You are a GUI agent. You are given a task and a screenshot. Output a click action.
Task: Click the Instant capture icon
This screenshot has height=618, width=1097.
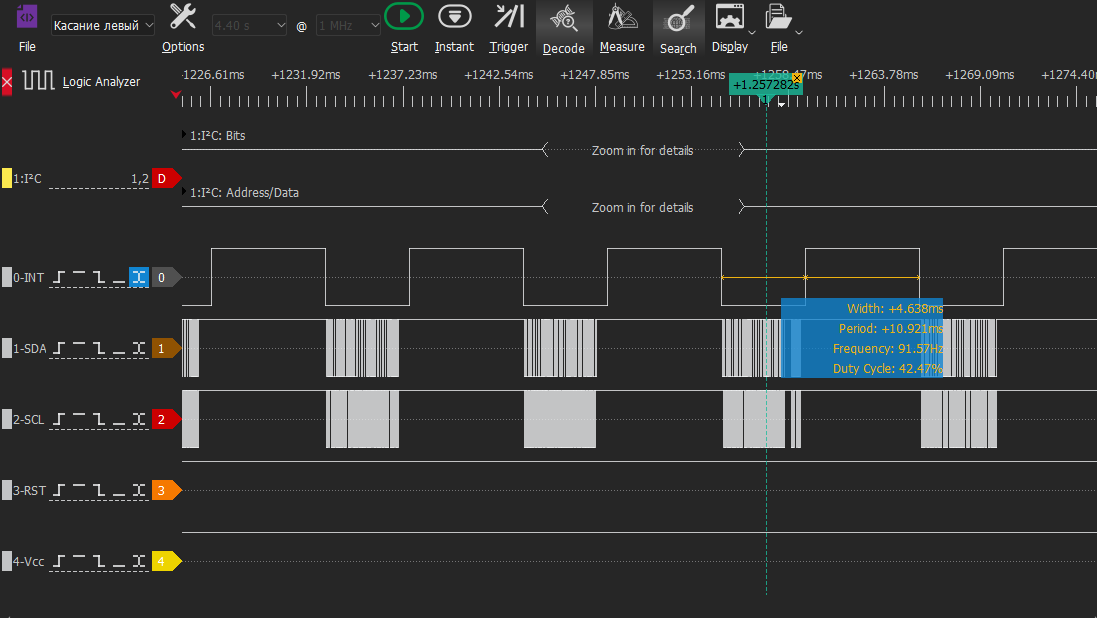tap(454, 17)
